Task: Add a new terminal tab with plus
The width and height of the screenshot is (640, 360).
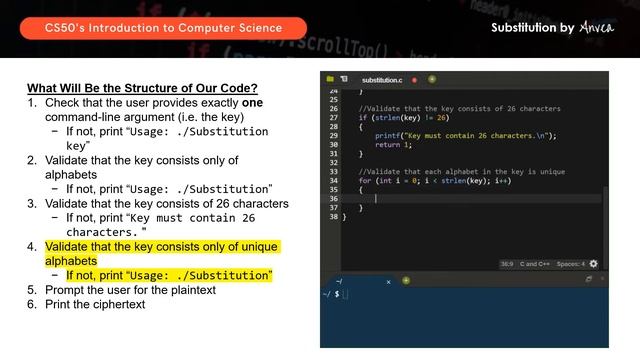Action: (406, 280)
